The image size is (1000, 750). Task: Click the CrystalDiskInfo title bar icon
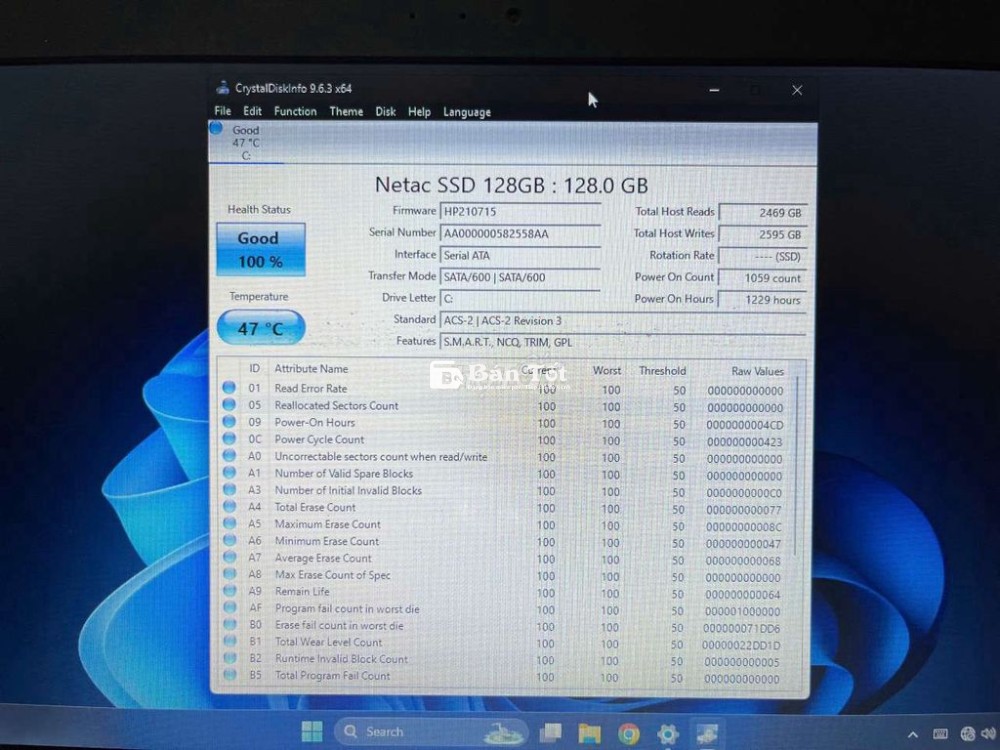point(223,88)
